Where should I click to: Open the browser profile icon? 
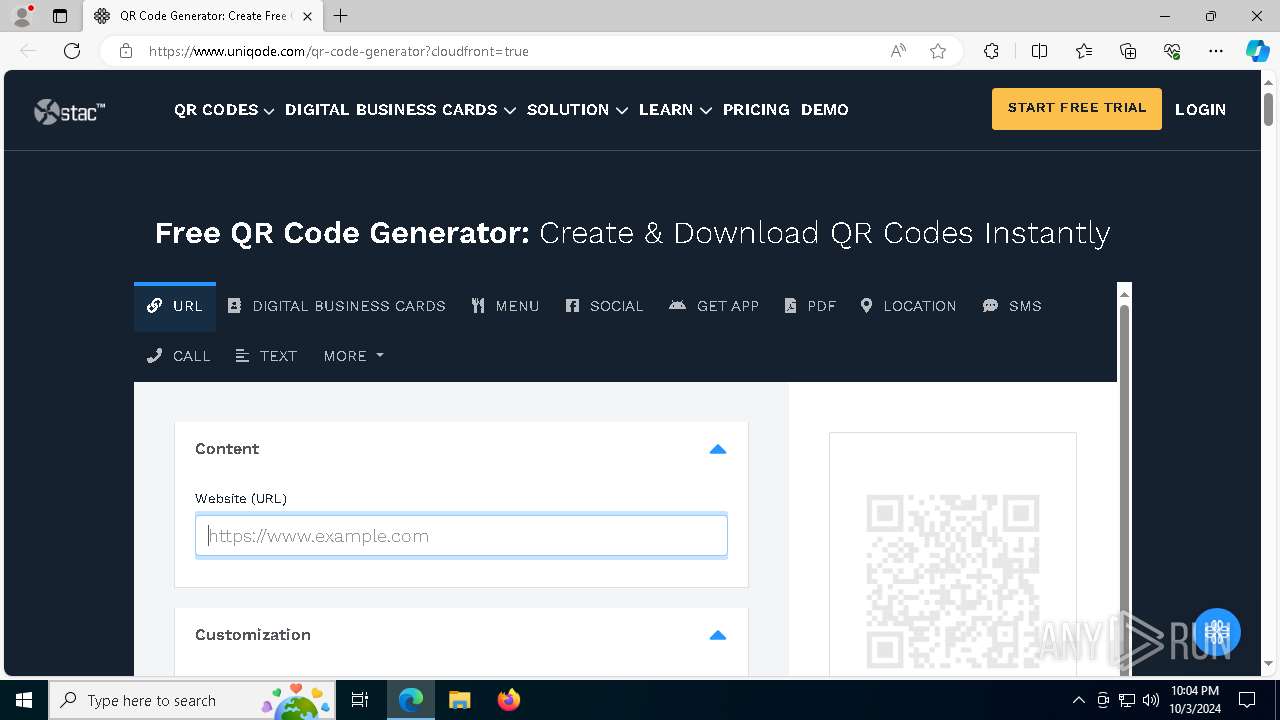tap(22, 16)
